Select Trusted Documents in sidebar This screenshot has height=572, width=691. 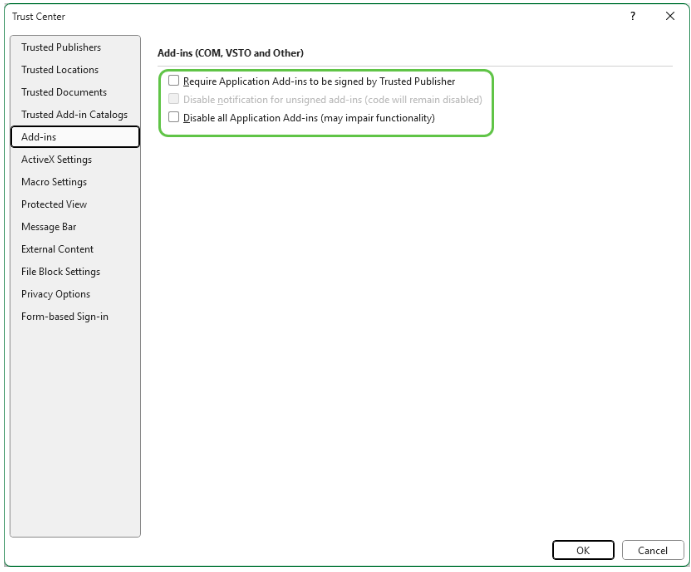point(64,92)
